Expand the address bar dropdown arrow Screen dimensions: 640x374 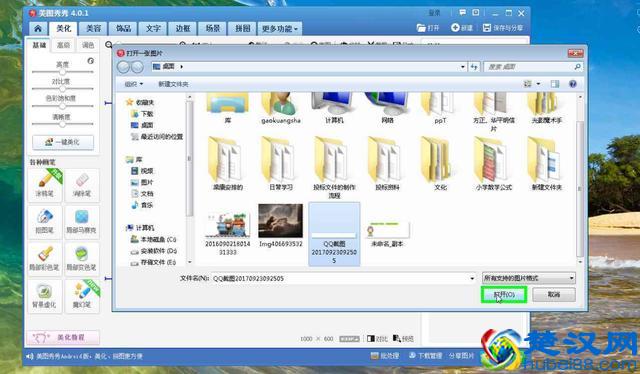pyautogui.click(x=462, y=67)
